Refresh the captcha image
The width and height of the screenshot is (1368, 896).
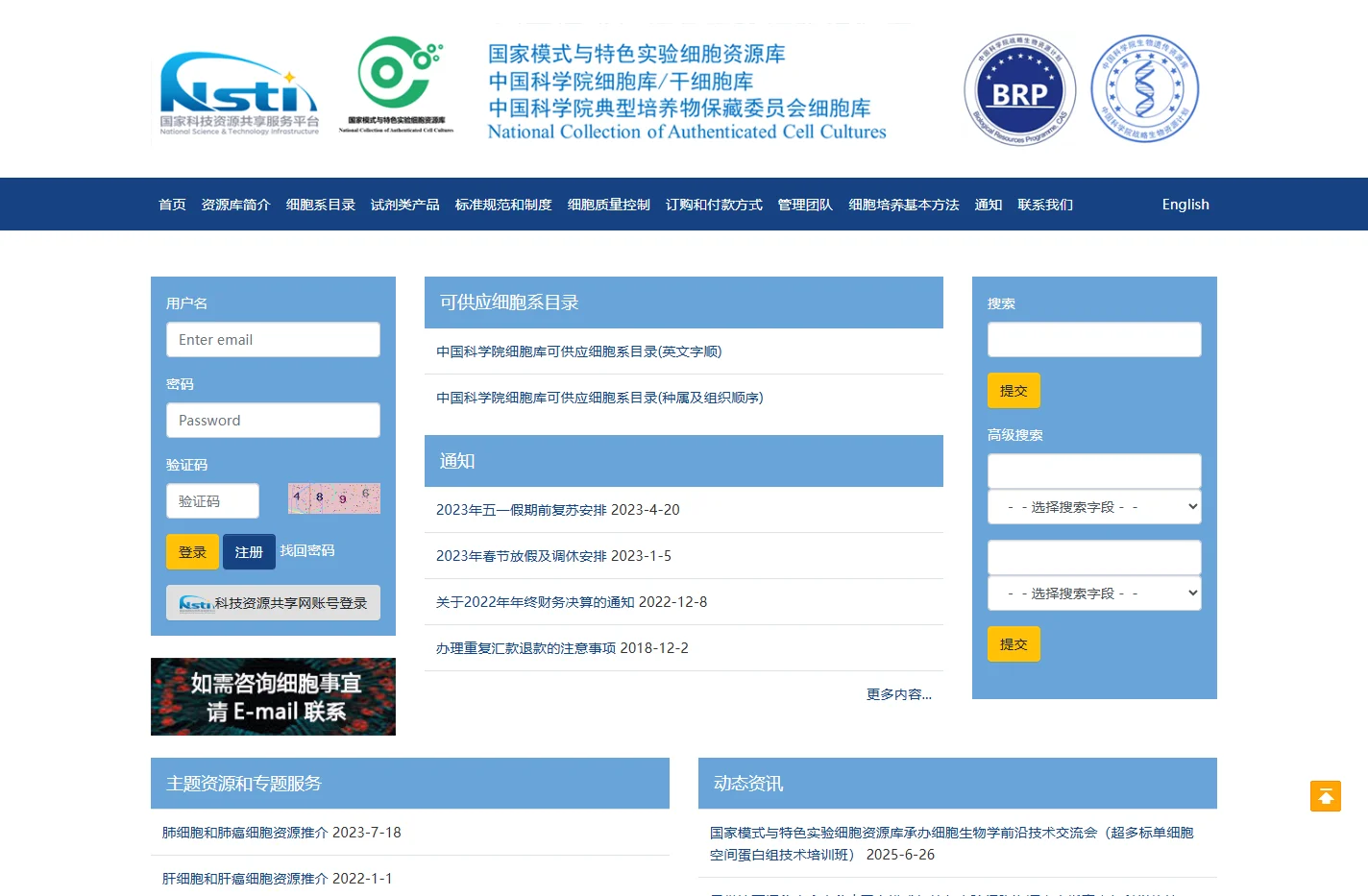[334, 498]
